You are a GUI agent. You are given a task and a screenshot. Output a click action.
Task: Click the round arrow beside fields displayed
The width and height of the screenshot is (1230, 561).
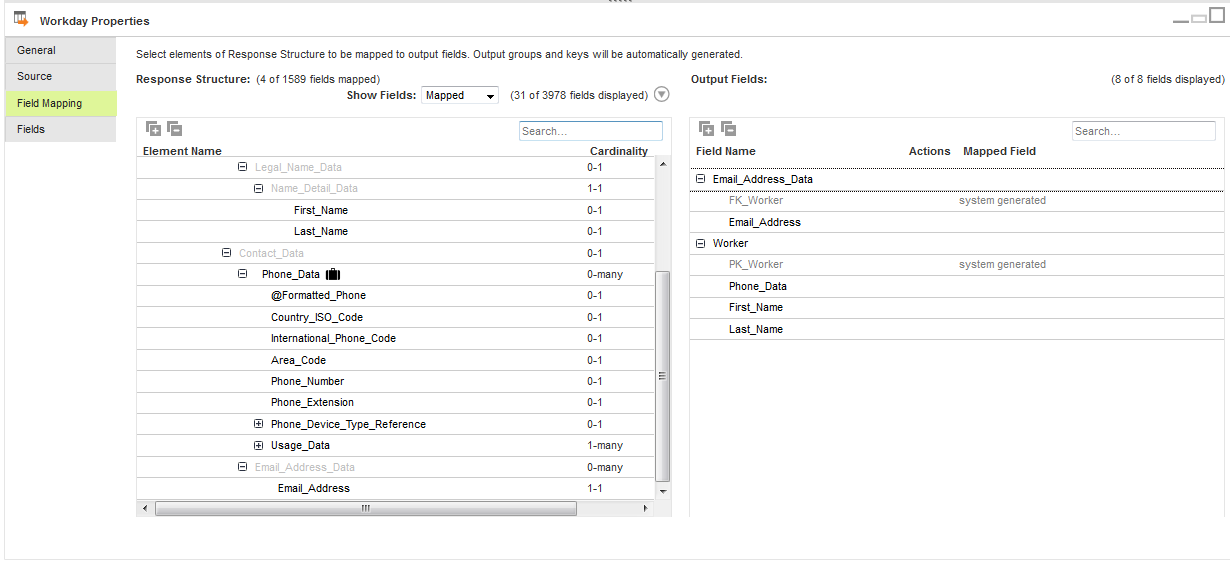[x=661, y=95]
